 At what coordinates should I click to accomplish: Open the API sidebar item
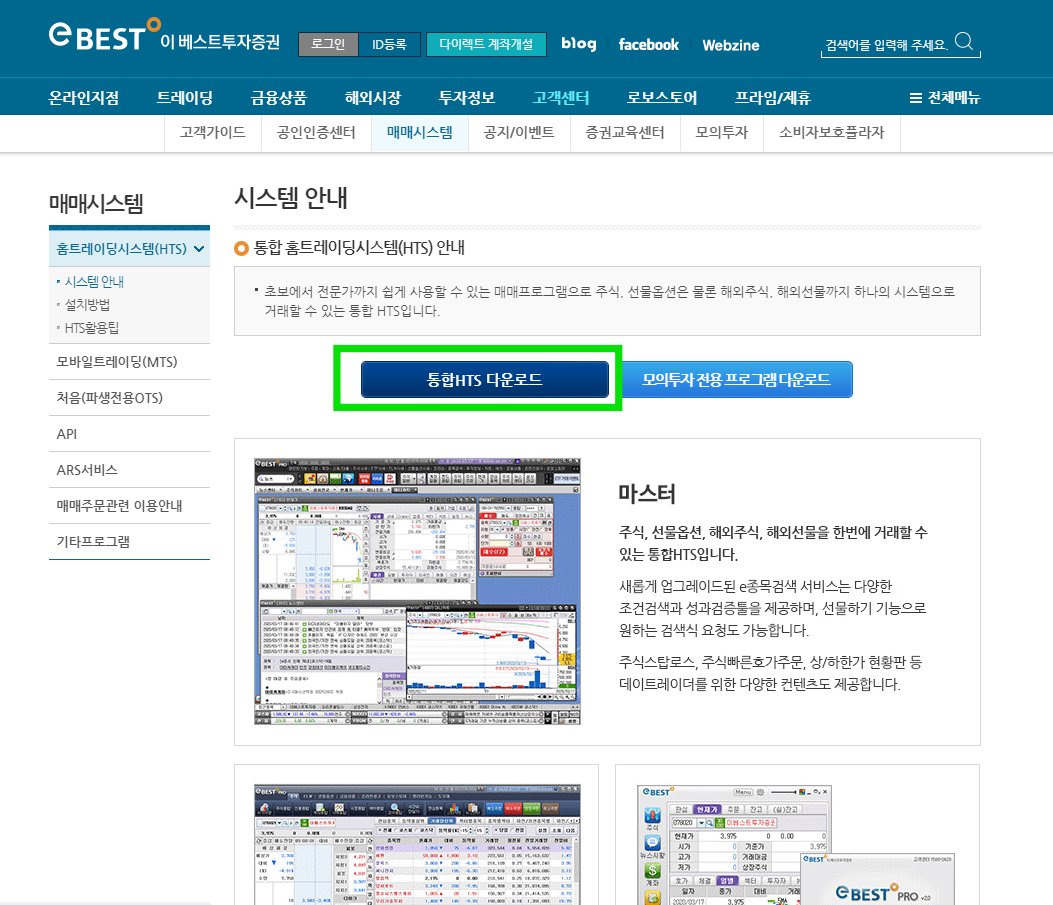[x=129, y=434]
